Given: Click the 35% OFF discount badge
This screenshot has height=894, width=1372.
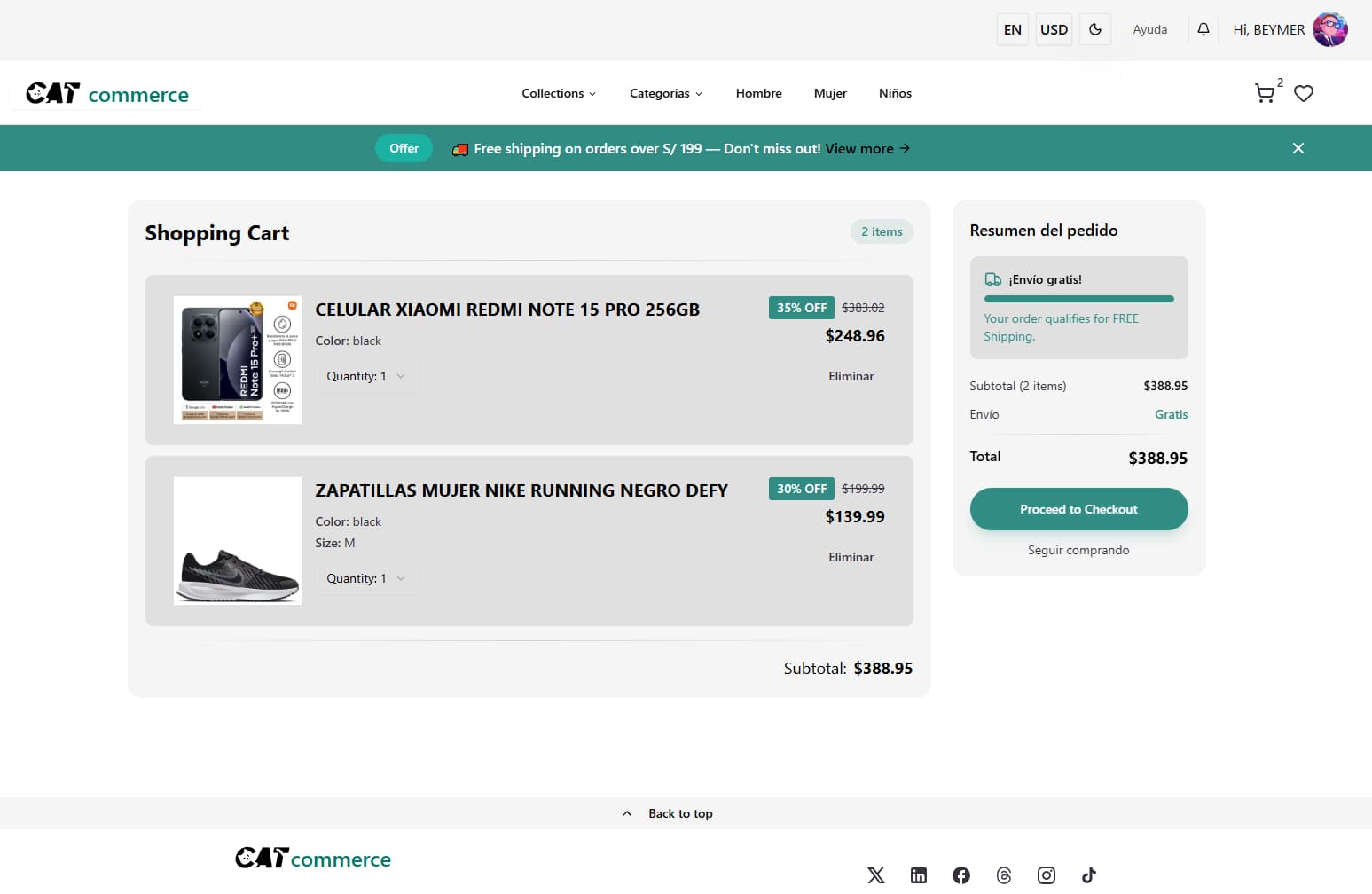Looking at the screenshot, I should (802, 308).
